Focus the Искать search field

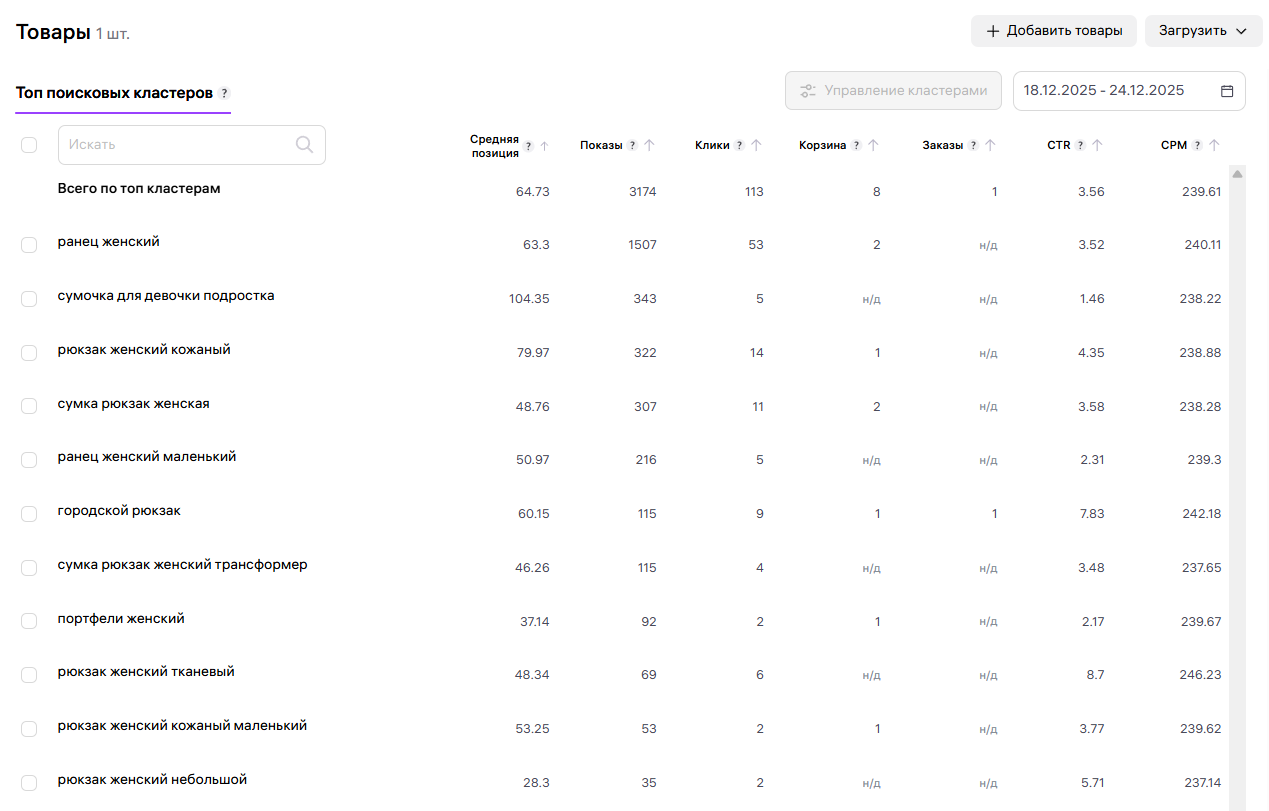tap(175, 145)
